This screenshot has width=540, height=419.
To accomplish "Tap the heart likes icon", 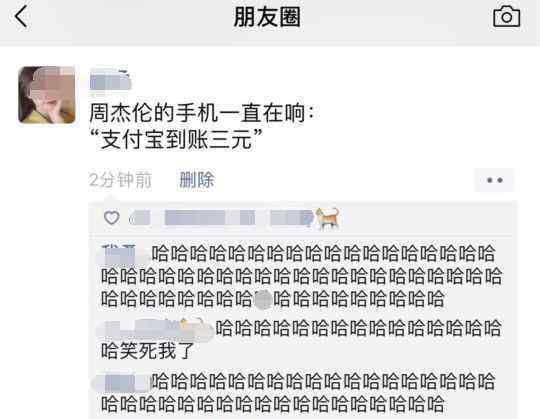I will pyautogui.click(x=112, y=218).
